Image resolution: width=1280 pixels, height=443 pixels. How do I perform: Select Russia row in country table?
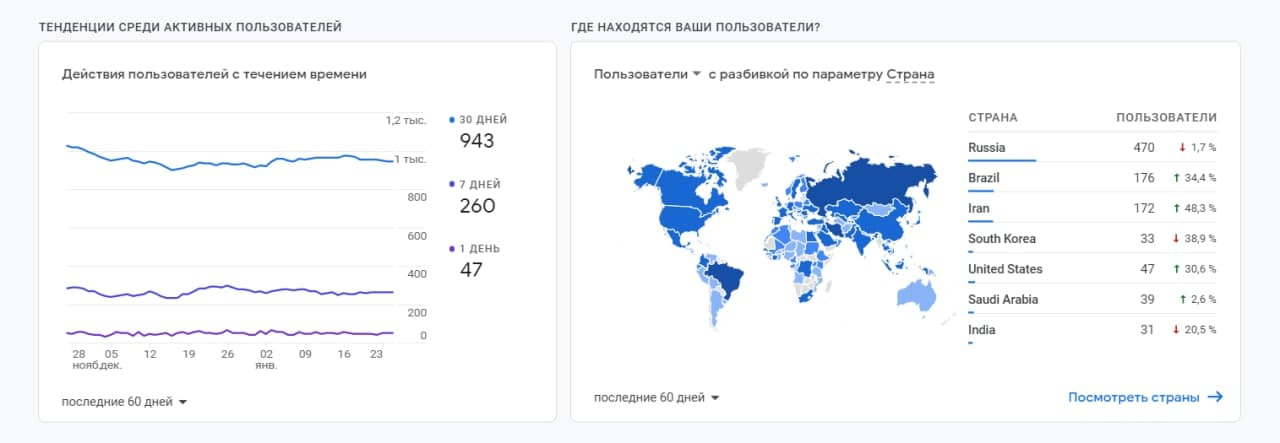tap(1092, 148)
